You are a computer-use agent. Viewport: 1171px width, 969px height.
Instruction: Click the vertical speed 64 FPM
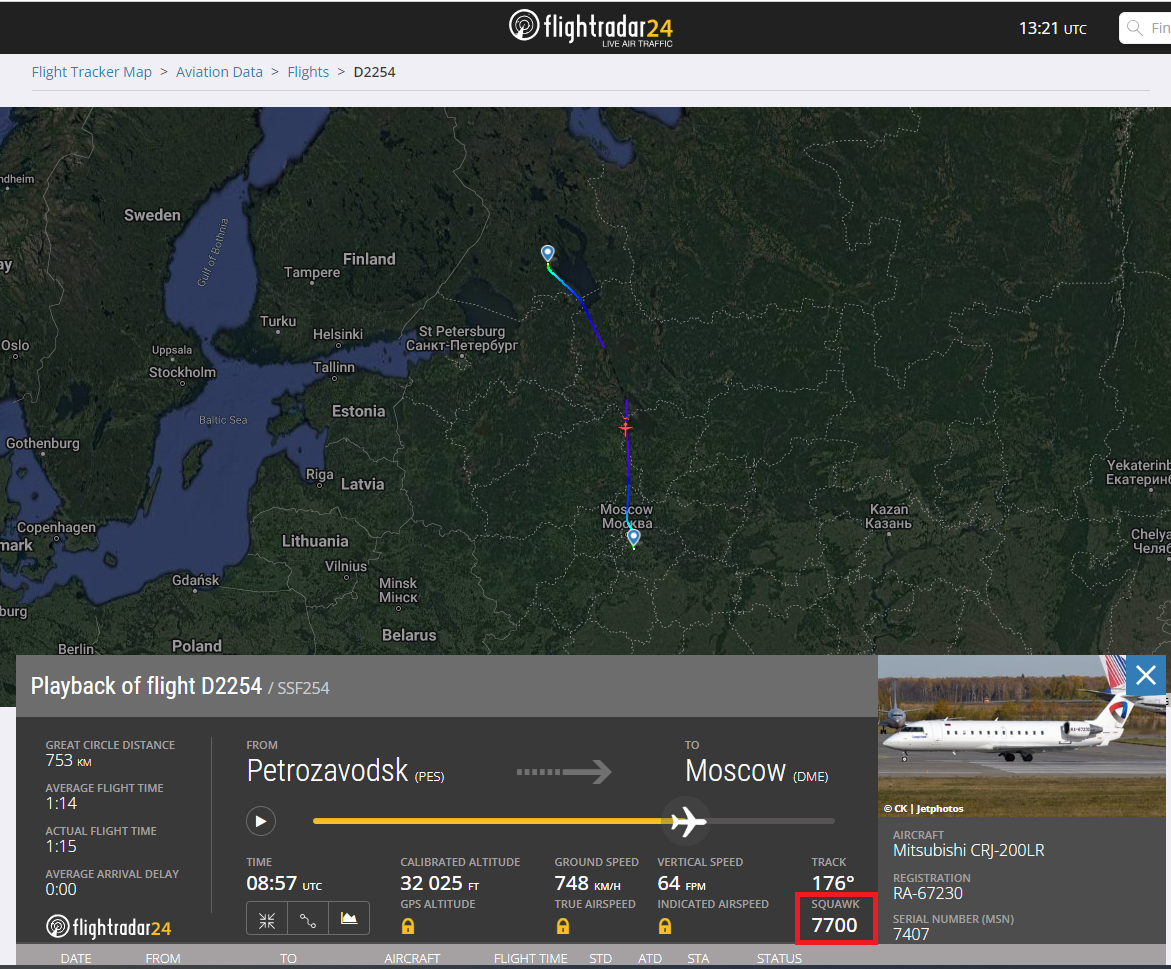(681, 884)
